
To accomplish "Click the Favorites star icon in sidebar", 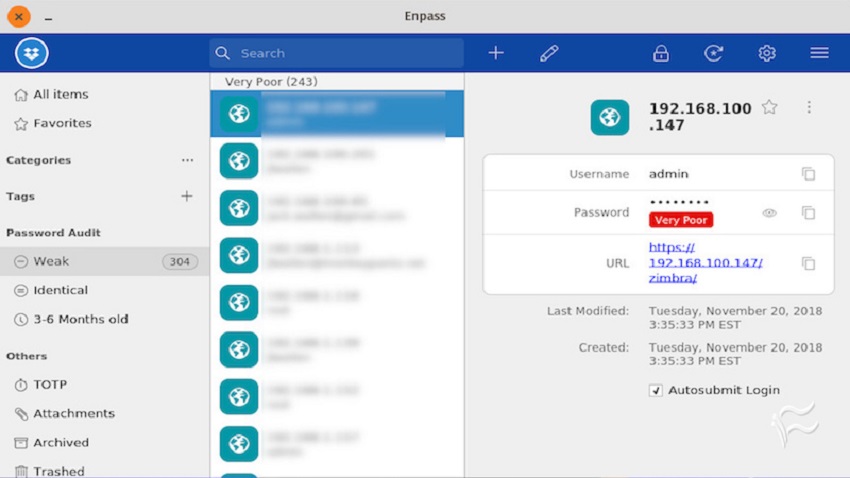I will [21, 124].
